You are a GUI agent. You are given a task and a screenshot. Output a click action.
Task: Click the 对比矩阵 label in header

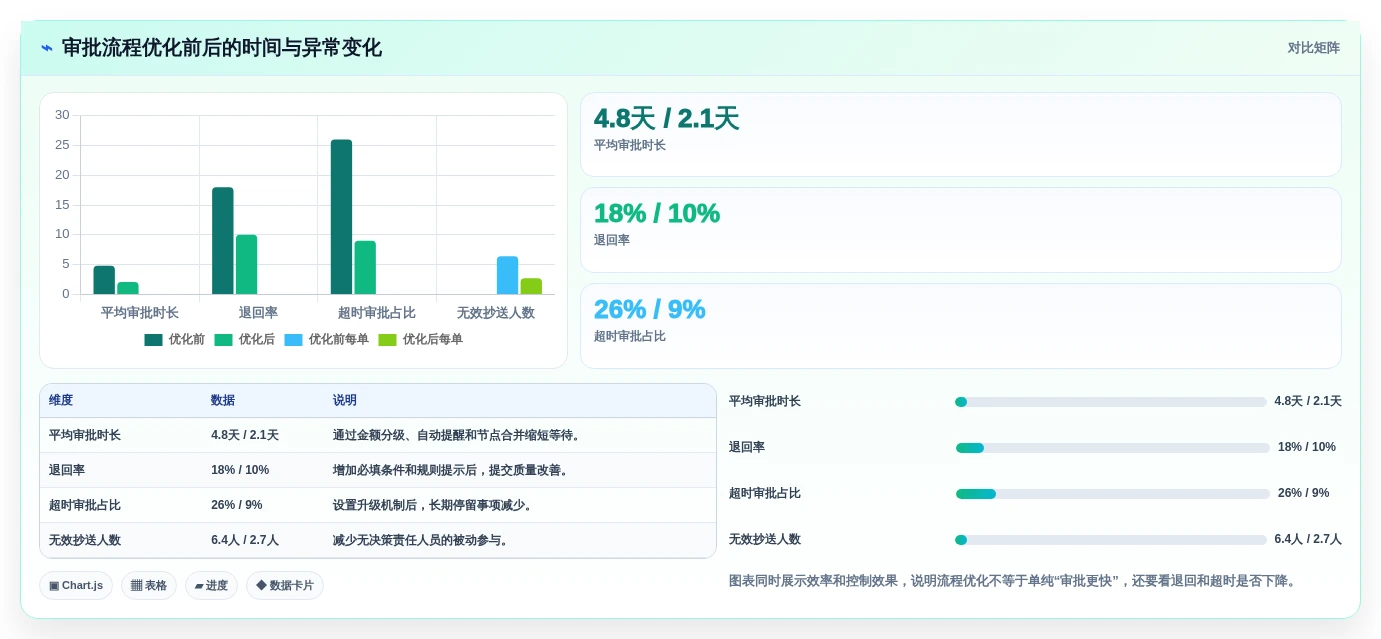coord(1313,48)
